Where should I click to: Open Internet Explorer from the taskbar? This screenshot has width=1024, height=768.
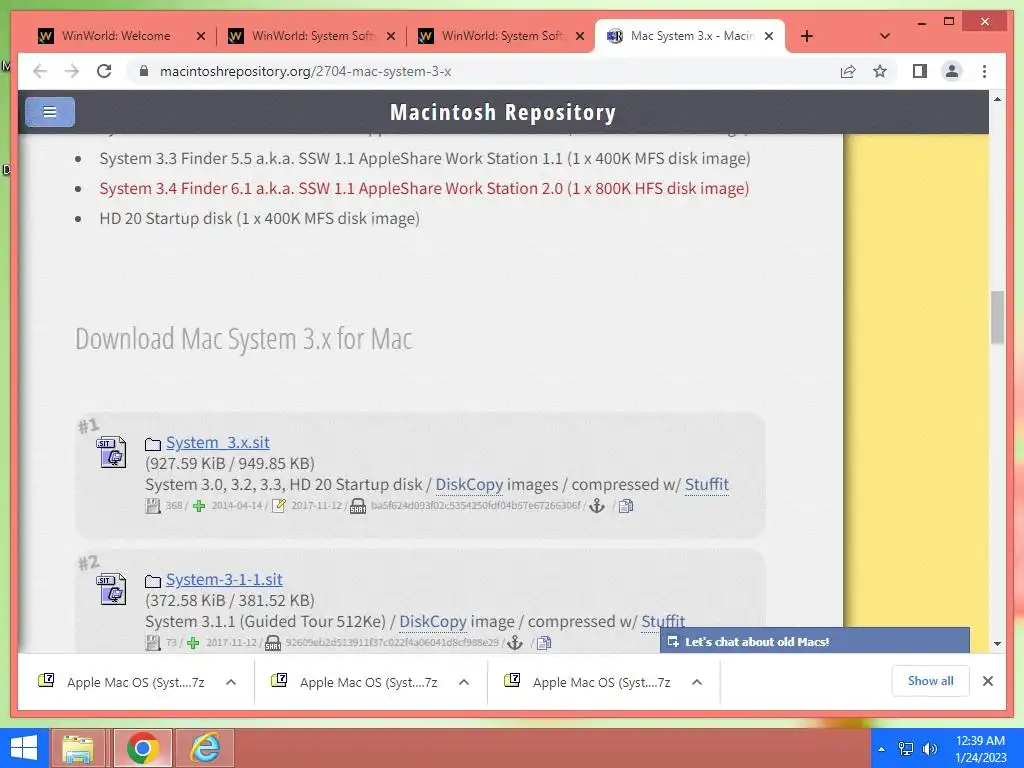click(204, 748)
